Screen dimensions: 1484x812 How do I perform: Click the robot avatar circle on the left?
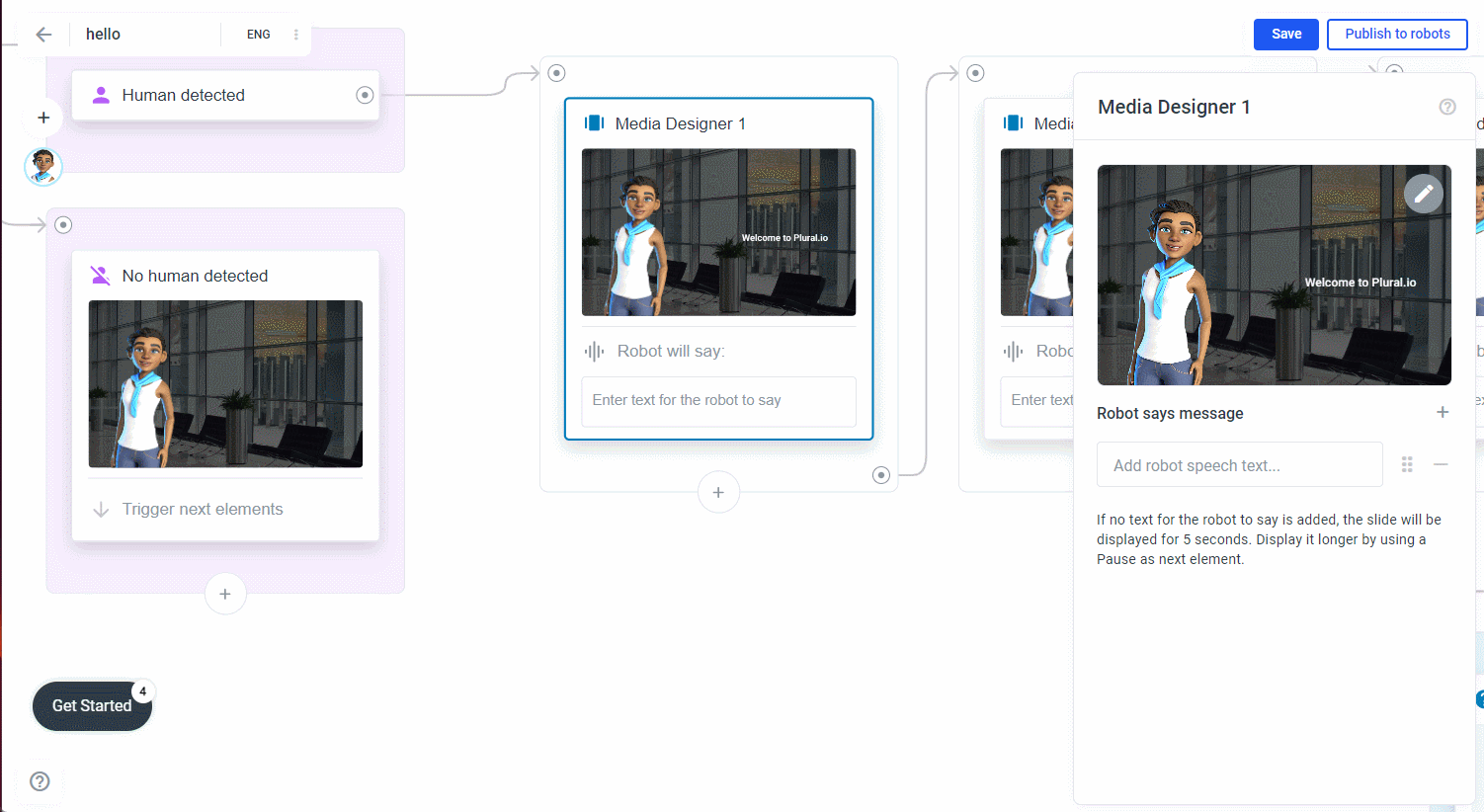point(43,167)
